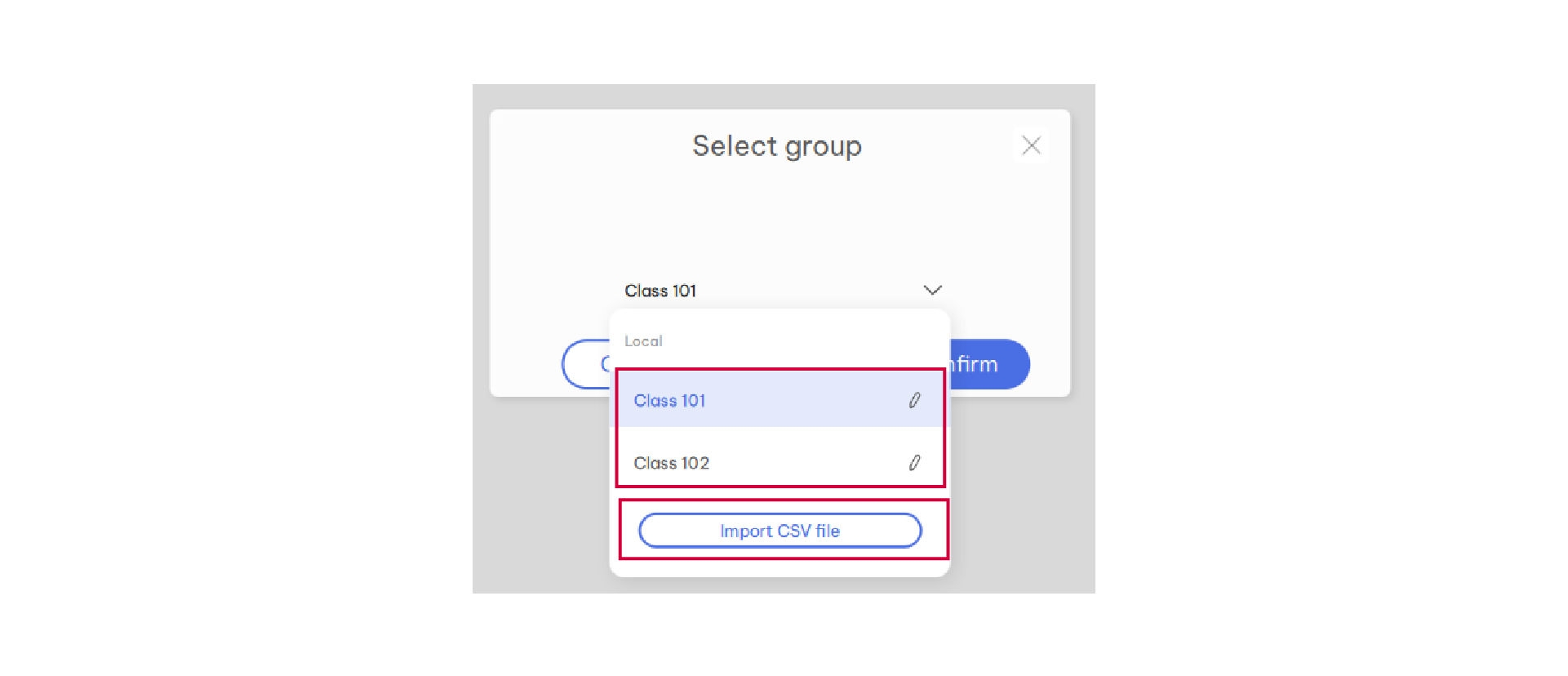Click the Class 101 dropdown field

click(775, 291)
